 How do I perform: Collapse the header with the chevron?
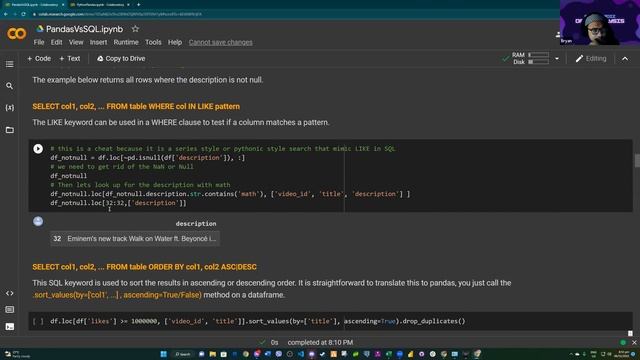tap(625, 59)
